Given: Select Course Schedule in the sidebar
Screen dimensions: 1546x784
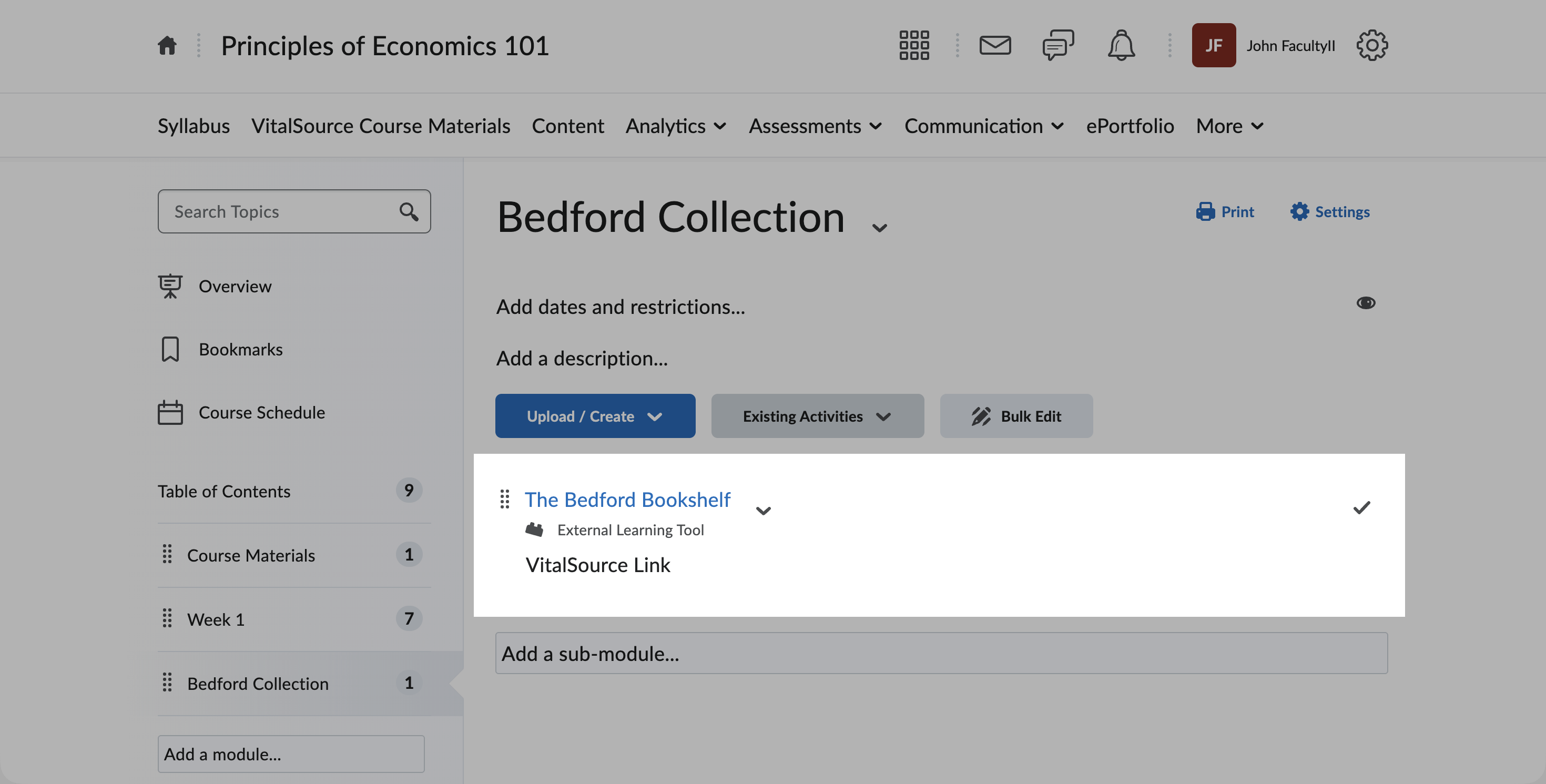Looking at the screenshot, I should pos(262,412).
